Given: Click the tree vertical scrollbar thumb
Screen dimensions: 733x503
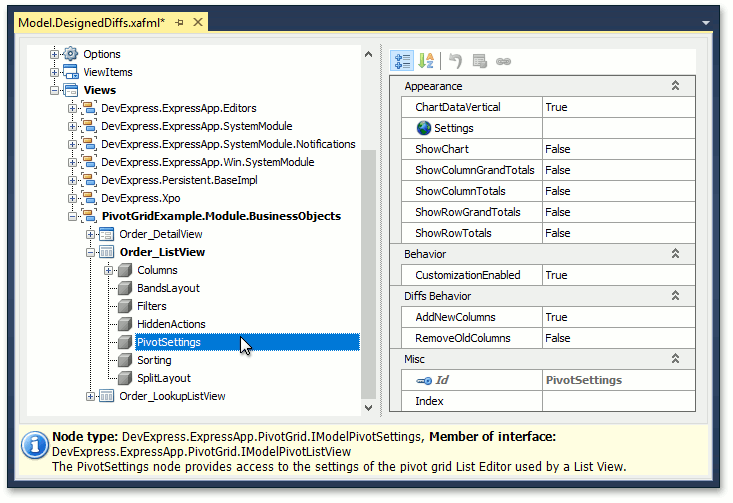Looking at the screenshot, I should (x=368, y=274).
